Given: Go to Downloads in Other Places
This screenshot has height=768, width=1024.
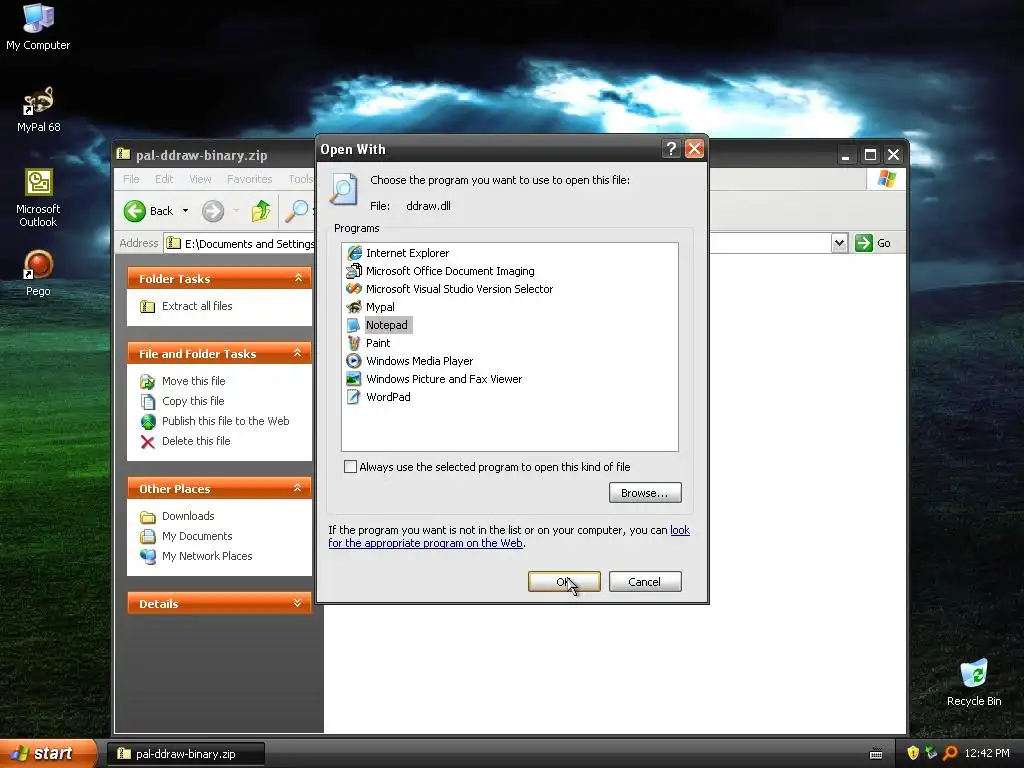Looking at the screenshot, I should [188, 516].
